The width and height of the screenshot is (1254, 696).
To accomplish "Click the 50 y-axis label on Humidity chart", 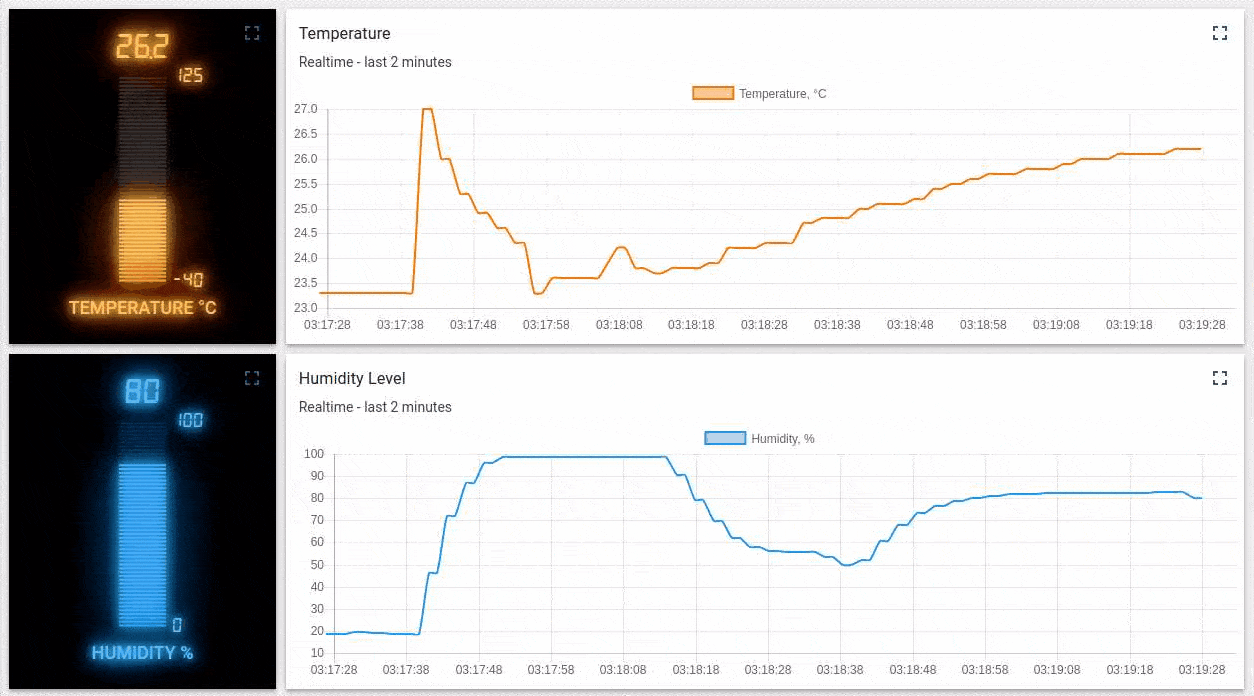I will (x=316, y=564).
